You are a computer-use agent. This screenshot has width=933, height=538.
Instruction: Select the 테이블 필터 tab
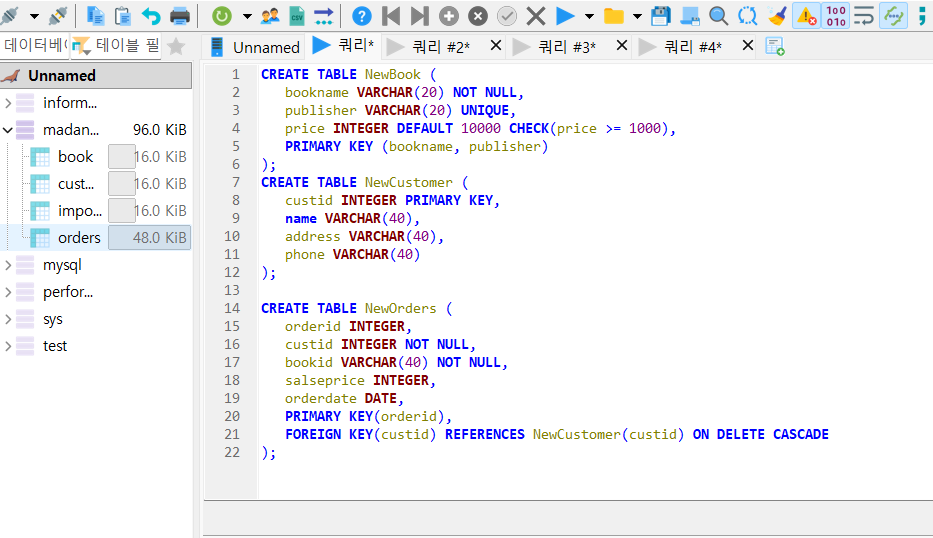[x=116, y=45]
